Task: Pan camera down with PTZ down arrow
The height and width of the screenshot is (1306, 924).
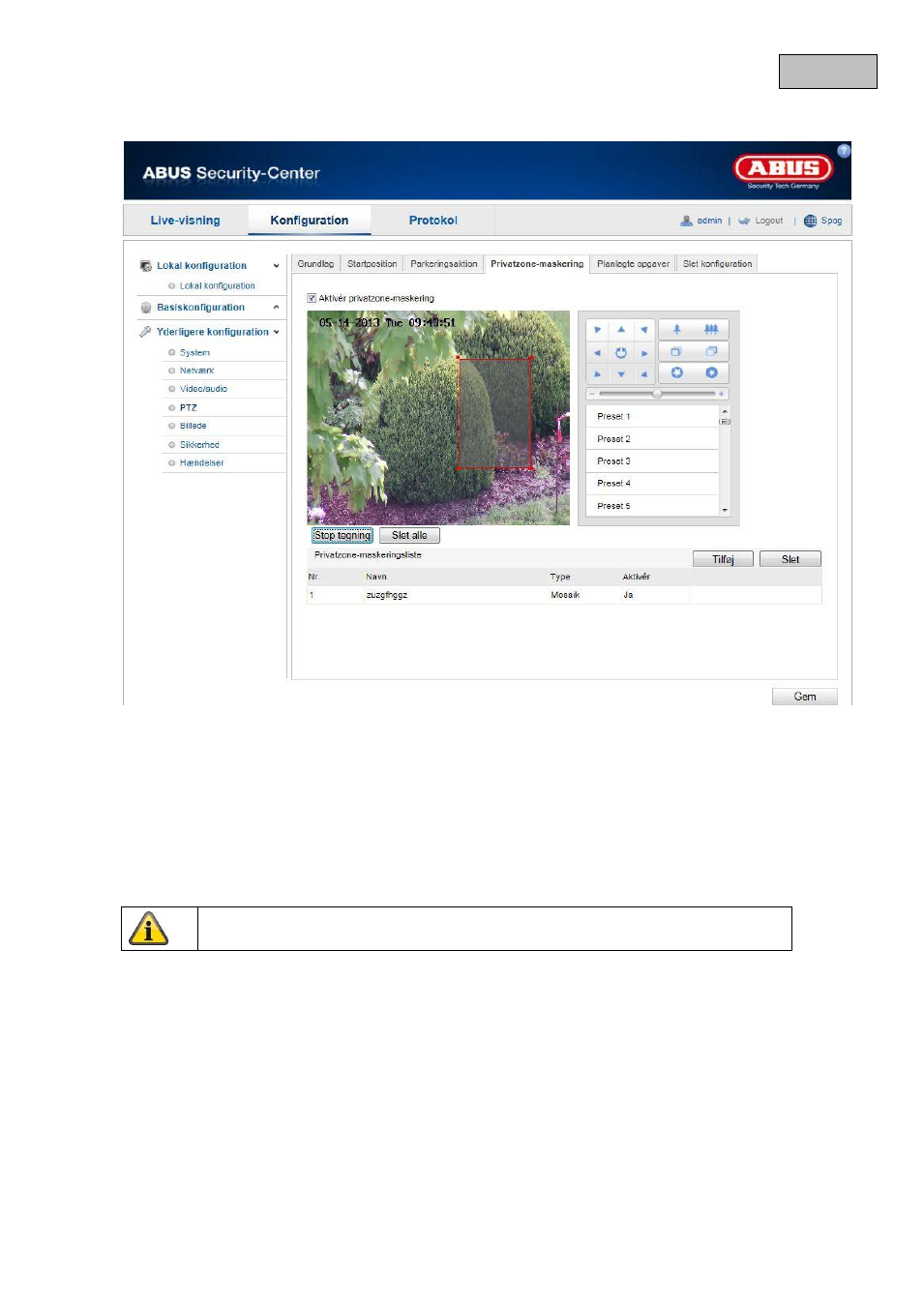Action: coord(621,373)
